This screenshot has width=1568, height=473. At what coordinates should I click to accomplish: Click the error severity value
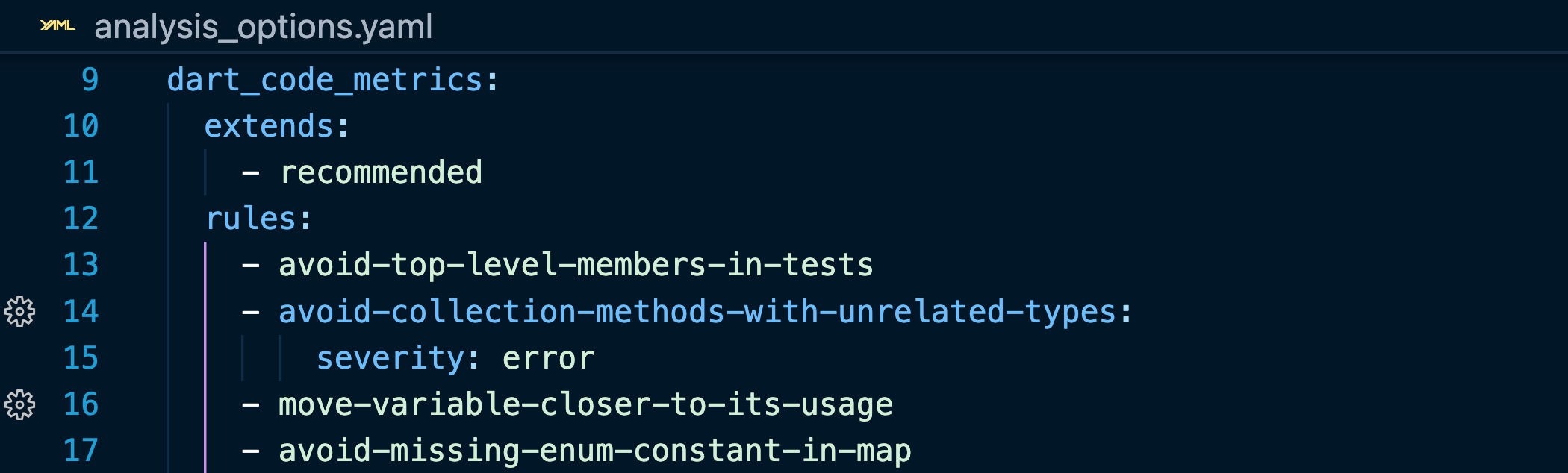pyautogui.click(x=549, y=359)
